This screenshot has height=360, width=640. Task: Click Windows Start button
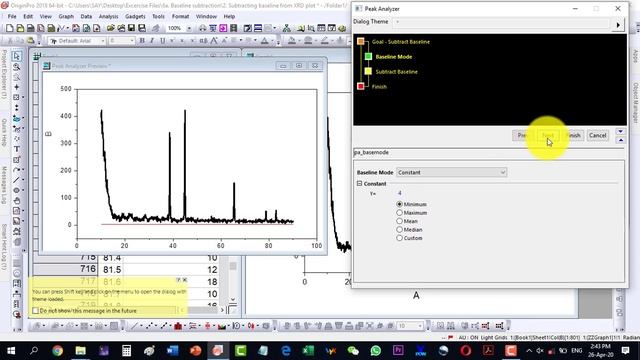[11, 350]
